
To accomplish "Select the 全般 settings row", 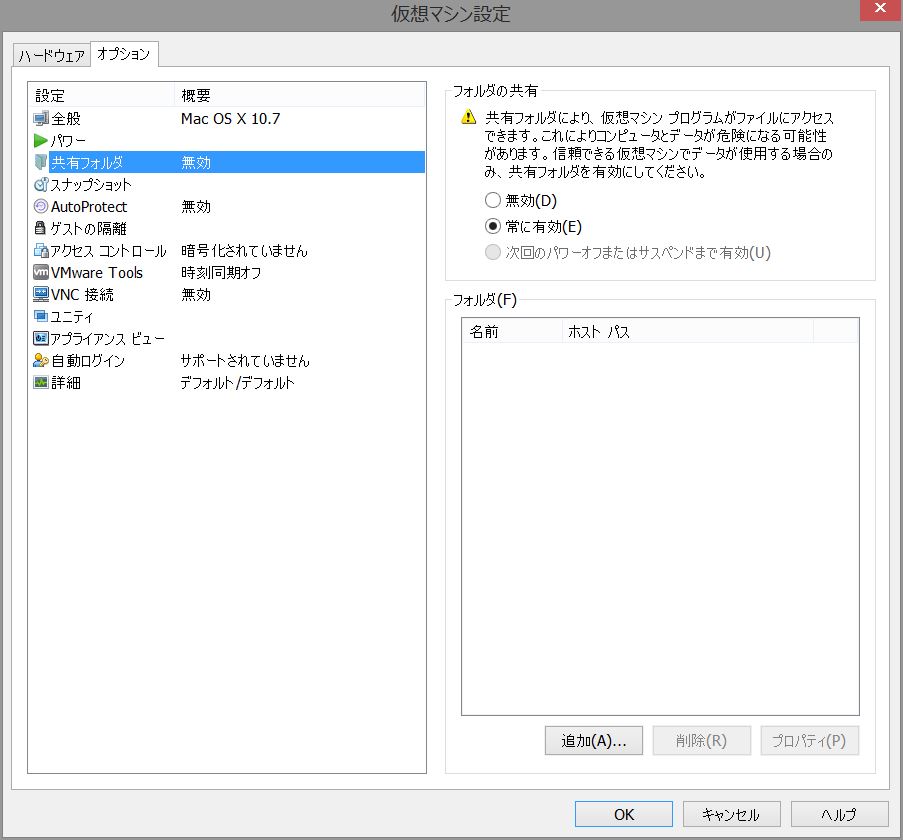I will (227, 119).
